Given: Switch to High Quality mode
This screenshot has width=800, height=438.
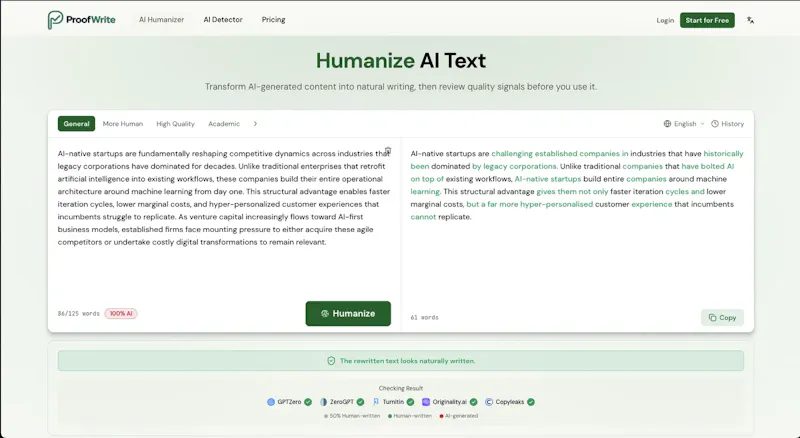Looking at the screenshot, I should (x=176, y=124).
